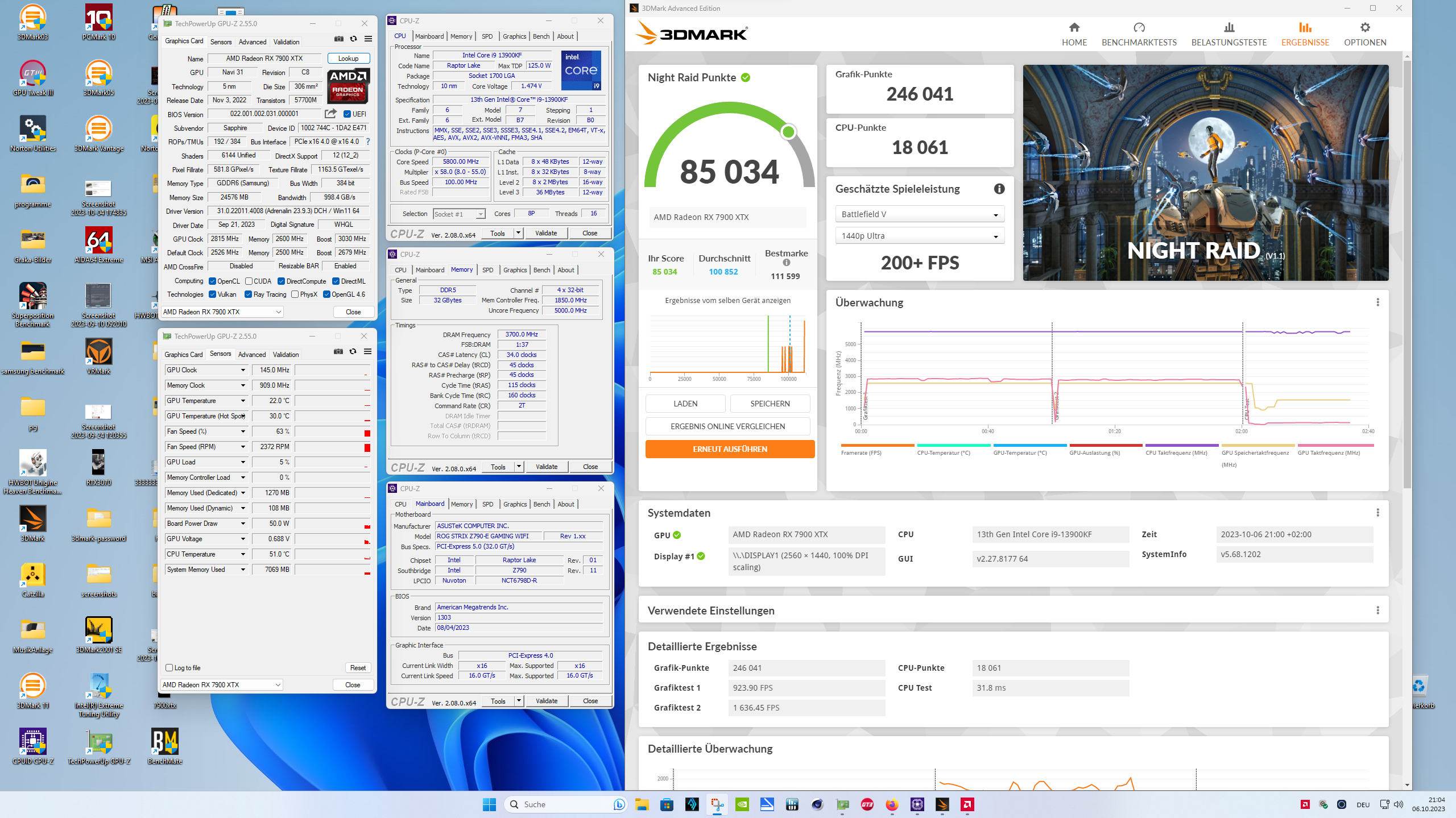Open three-dot menu of Überwachung panel

click(x=1378, y=302)
